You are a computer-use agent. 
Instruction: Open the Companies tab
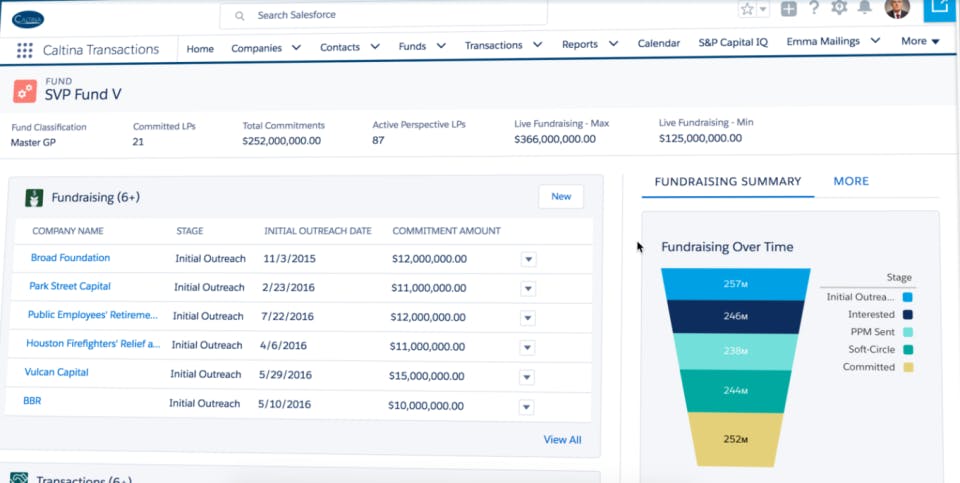tap(257, 48)
